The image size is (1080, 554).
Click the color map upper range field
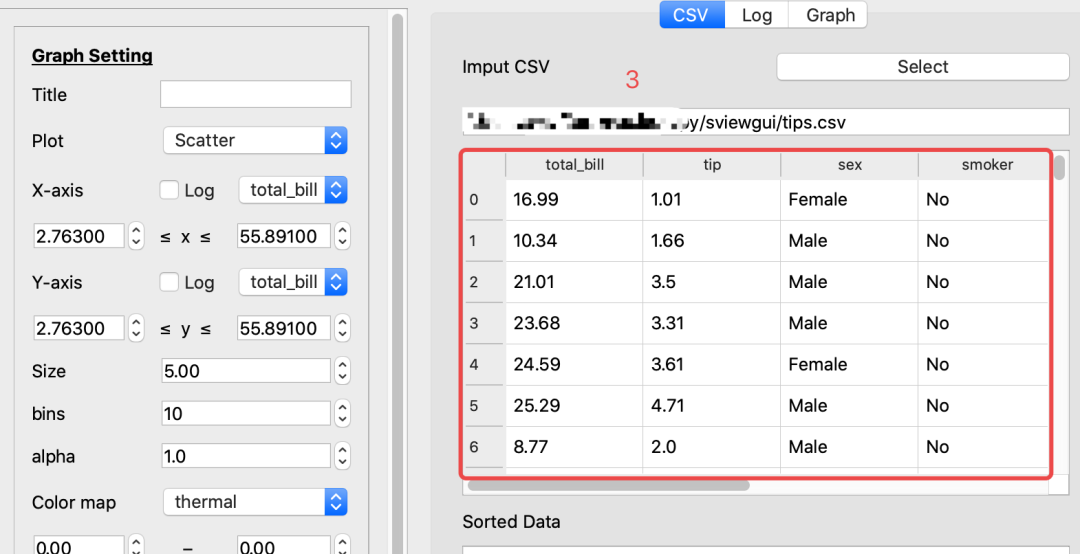coord(284,546)
